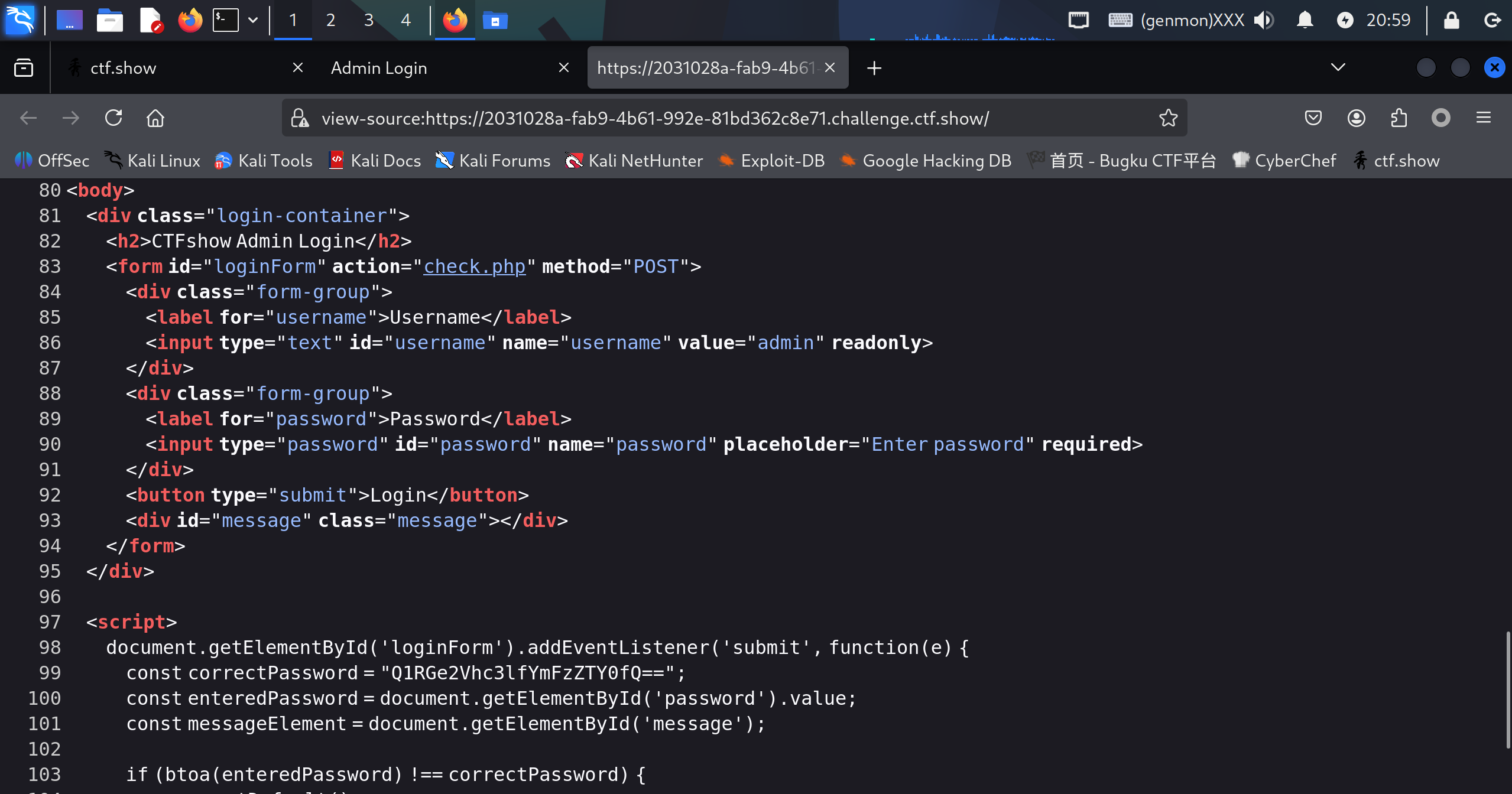
Task: Show the site security lock info
Action: click(300, 118)
